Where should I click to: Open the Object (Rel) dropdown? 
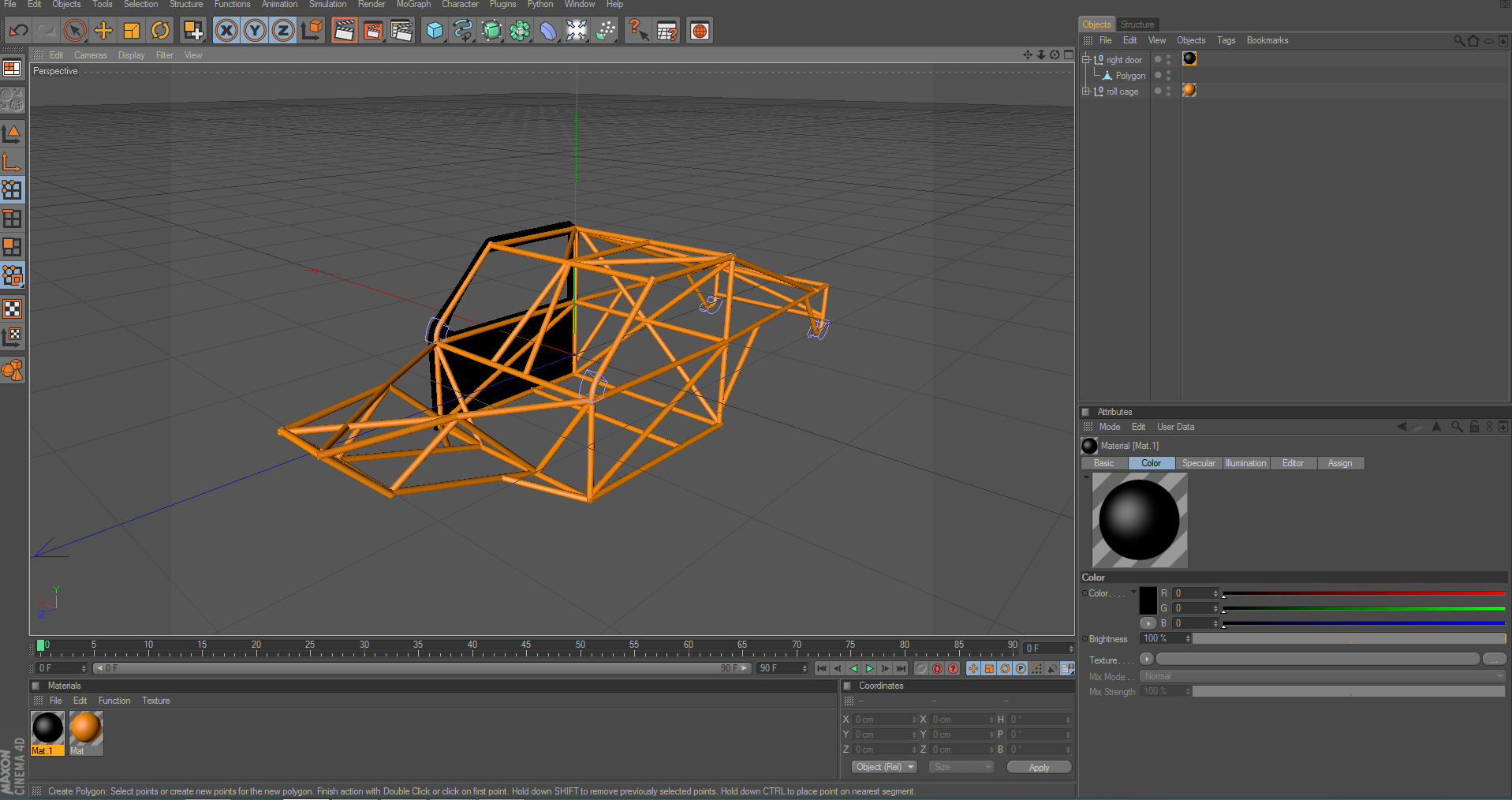(884, 767)
